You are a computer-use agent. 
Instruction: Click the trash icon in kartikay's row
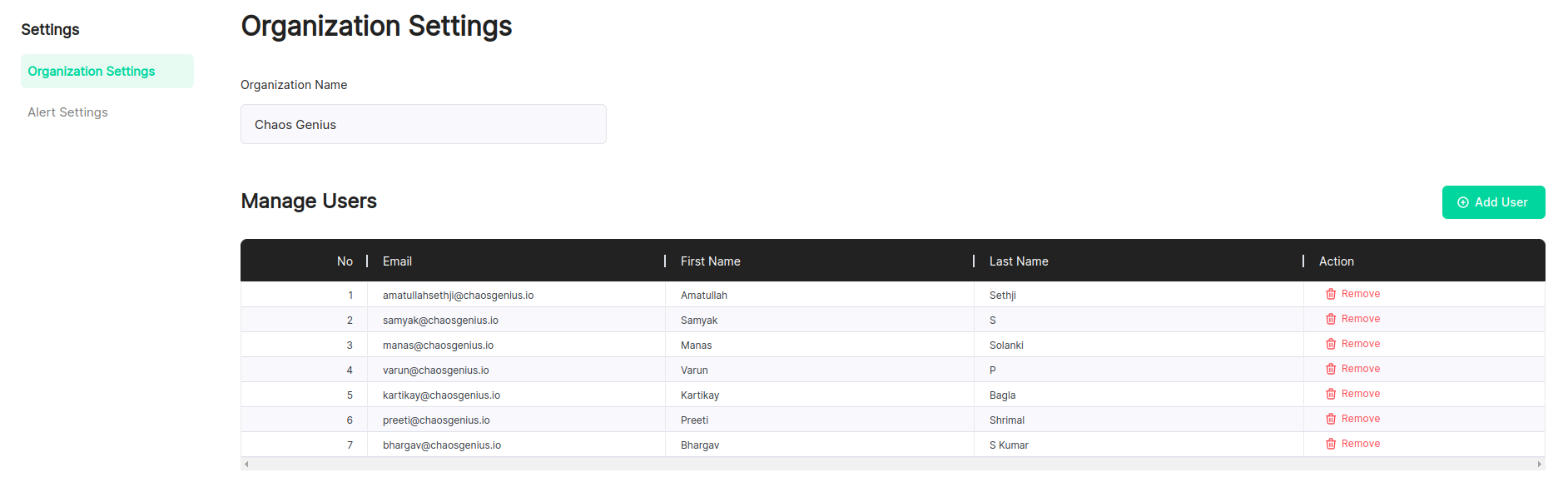(x=1331, y=394)
